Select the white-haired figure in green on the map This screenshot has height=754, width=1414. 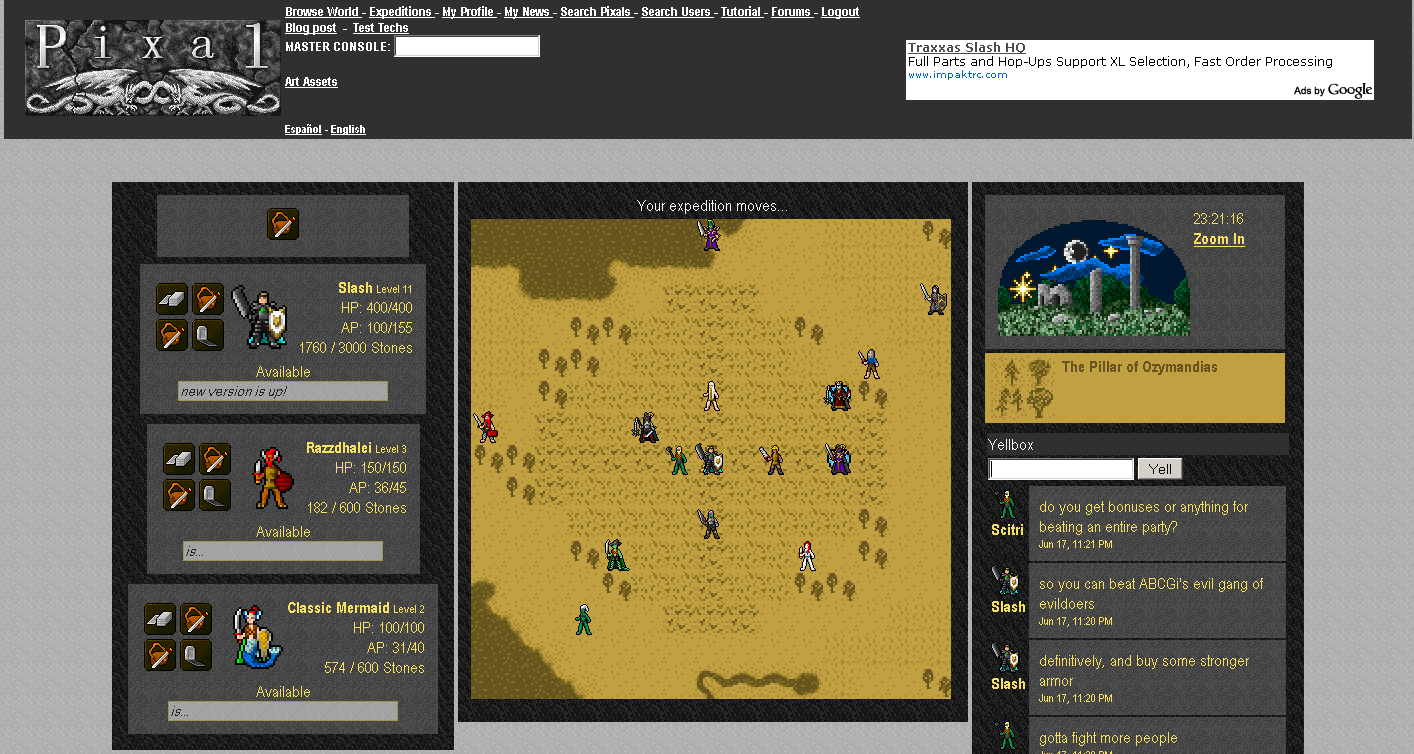(x=583, y=619)
